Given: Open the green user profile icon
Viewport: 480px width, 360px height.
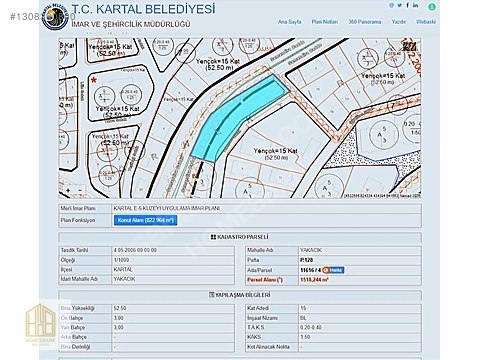Looking at the screenshot, I should 432,6.
